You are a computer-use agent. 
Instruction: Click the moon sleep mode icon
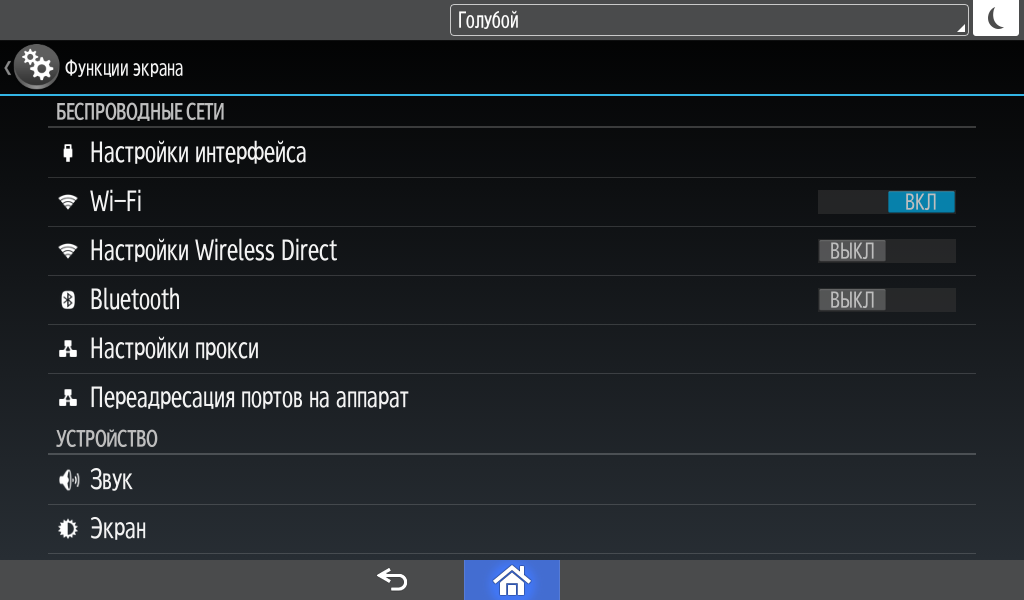996,18
